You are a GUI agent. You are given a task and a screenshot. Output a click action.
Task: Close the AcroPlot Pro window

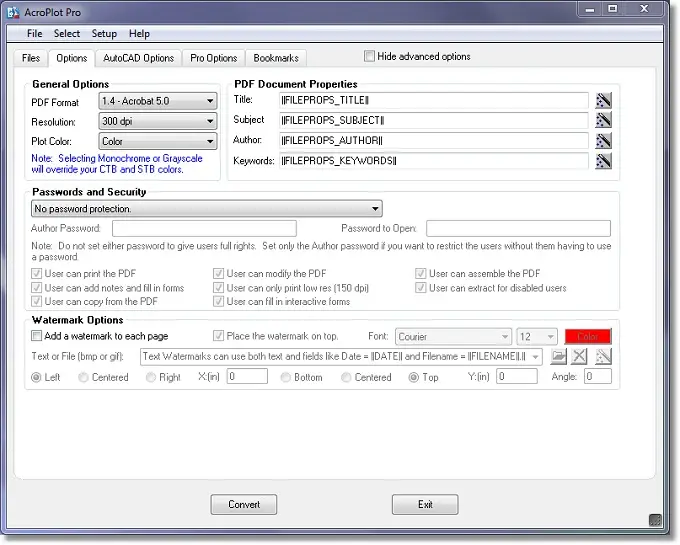[644, 9]
